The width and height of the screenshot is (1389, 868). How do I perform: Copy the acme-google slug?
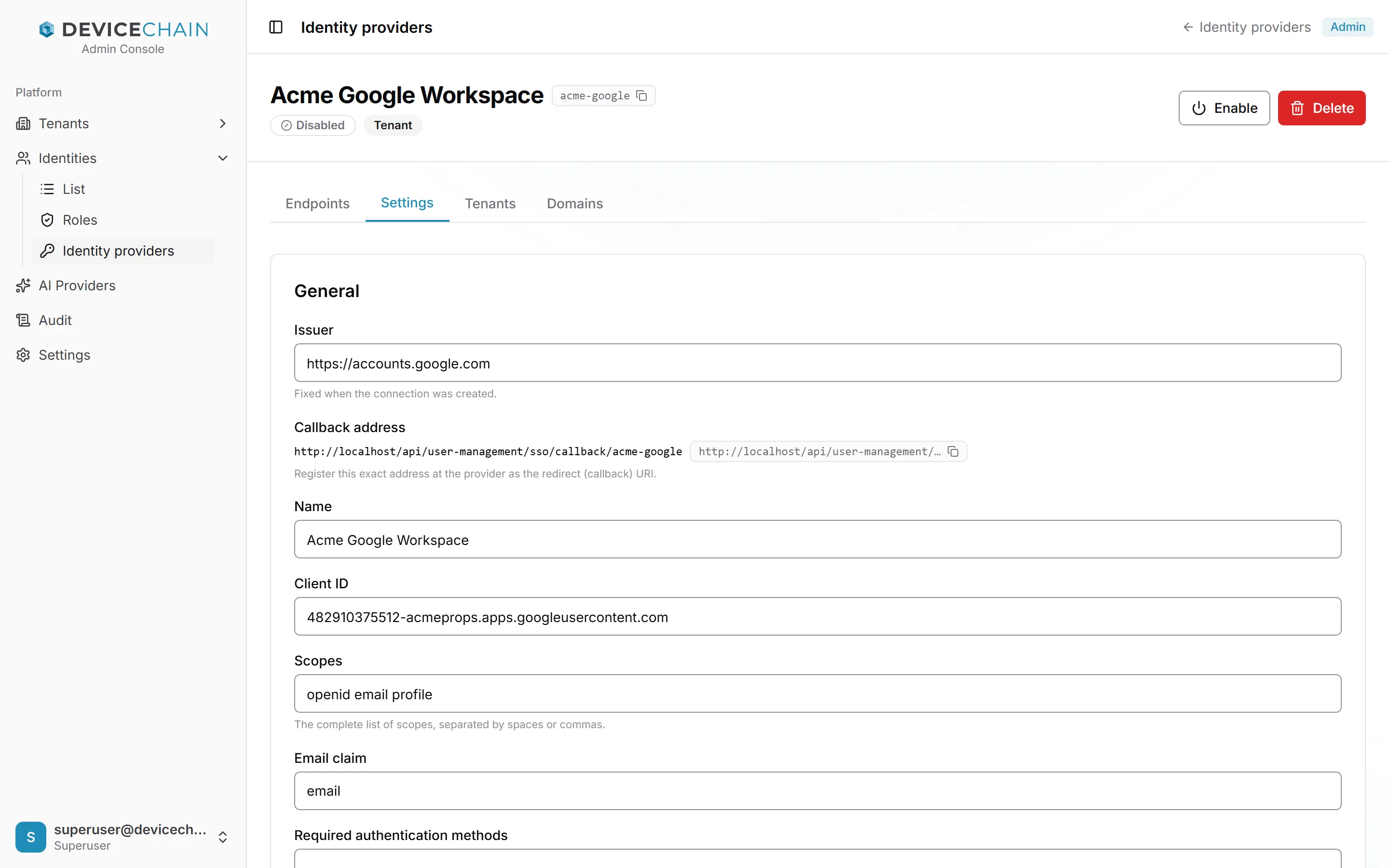coord(642,96)
